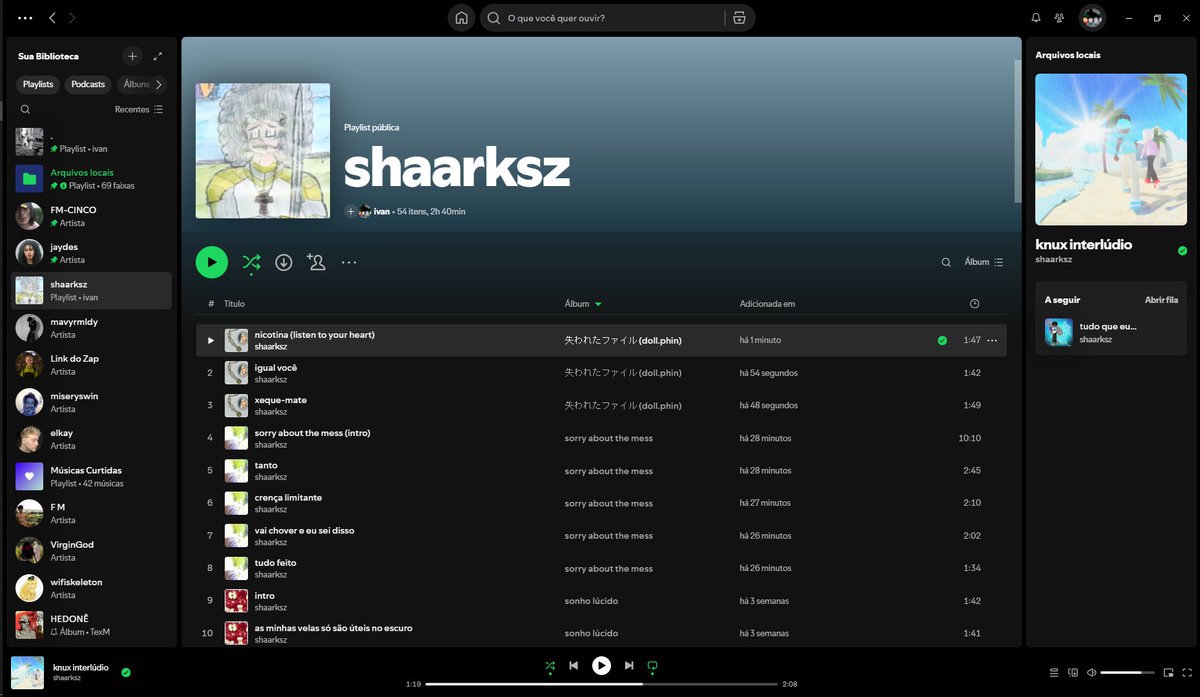Search within the library magnifier icon
1200x697 pixels.
[26, 109]
